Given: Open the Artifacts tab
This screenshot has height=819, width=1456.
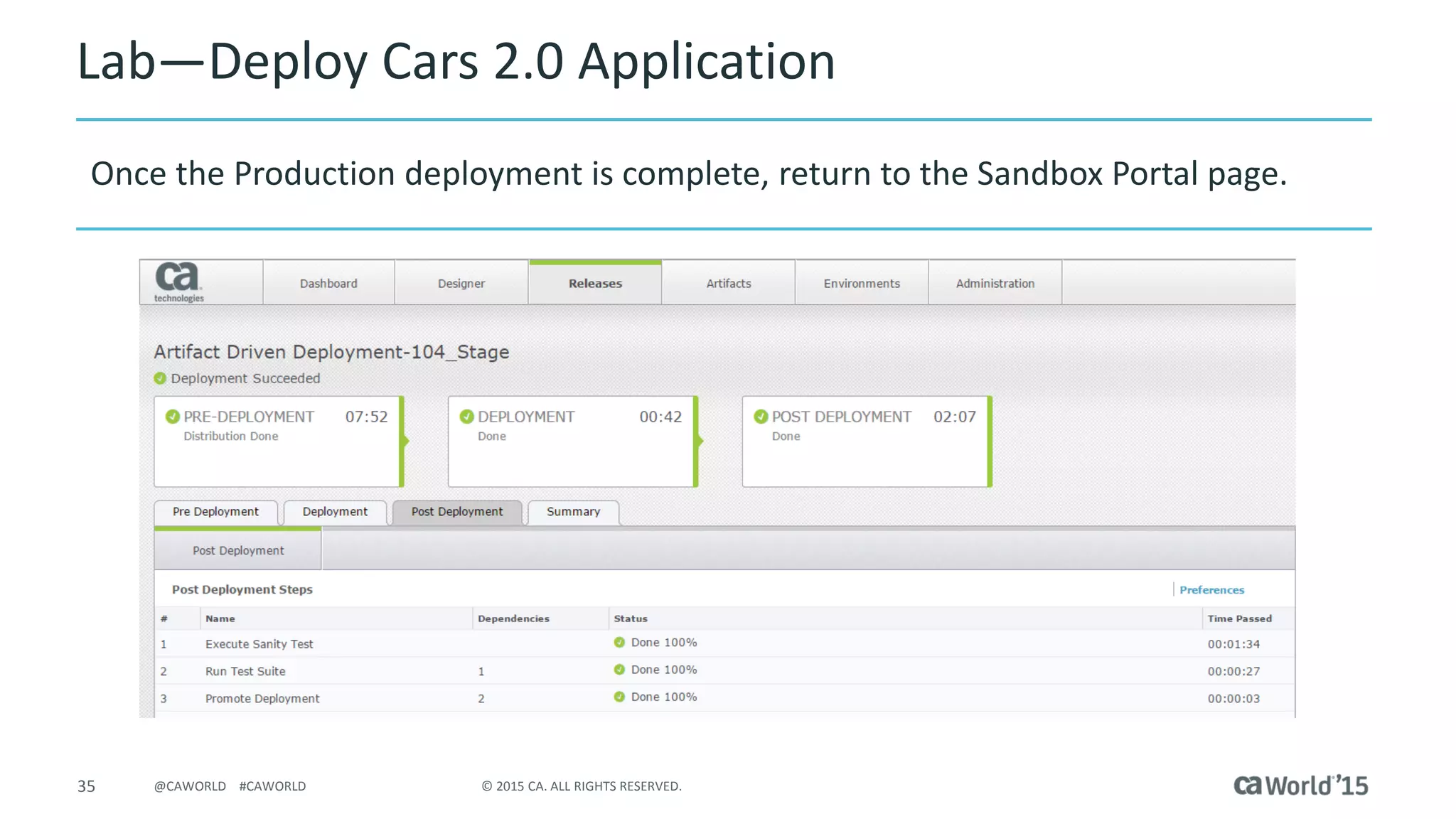Looking at the screenshot, I should click(x=729, y=283).
